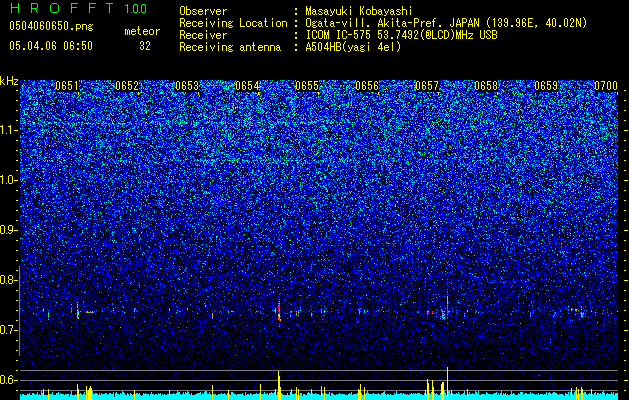Screen dimensions: 629x400
Task: Select the file name 0504060650.png
Action: (51, 27)
